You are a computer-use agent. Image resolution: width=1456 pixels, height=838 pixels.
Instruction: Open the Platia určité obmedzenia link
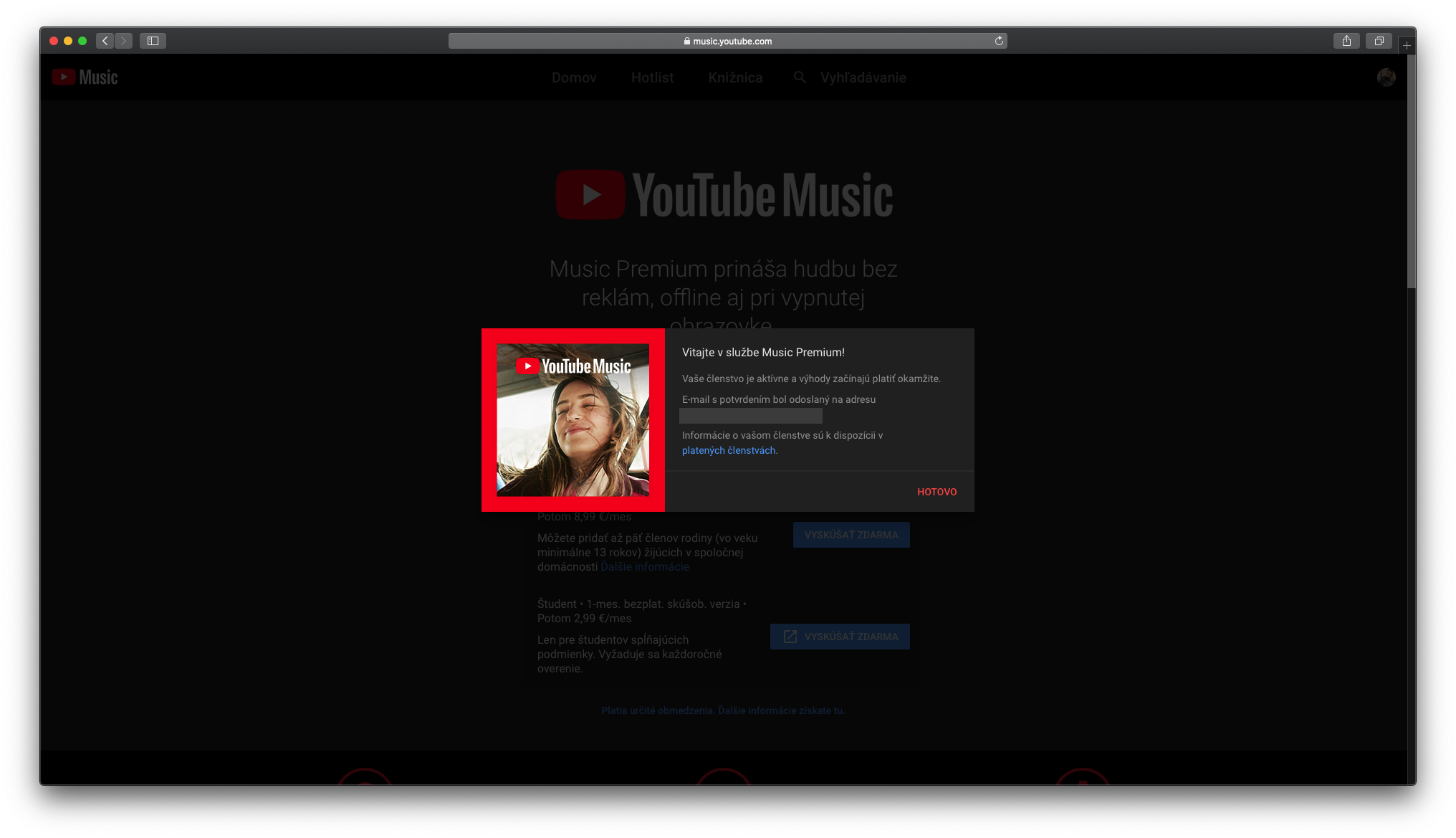723,710
